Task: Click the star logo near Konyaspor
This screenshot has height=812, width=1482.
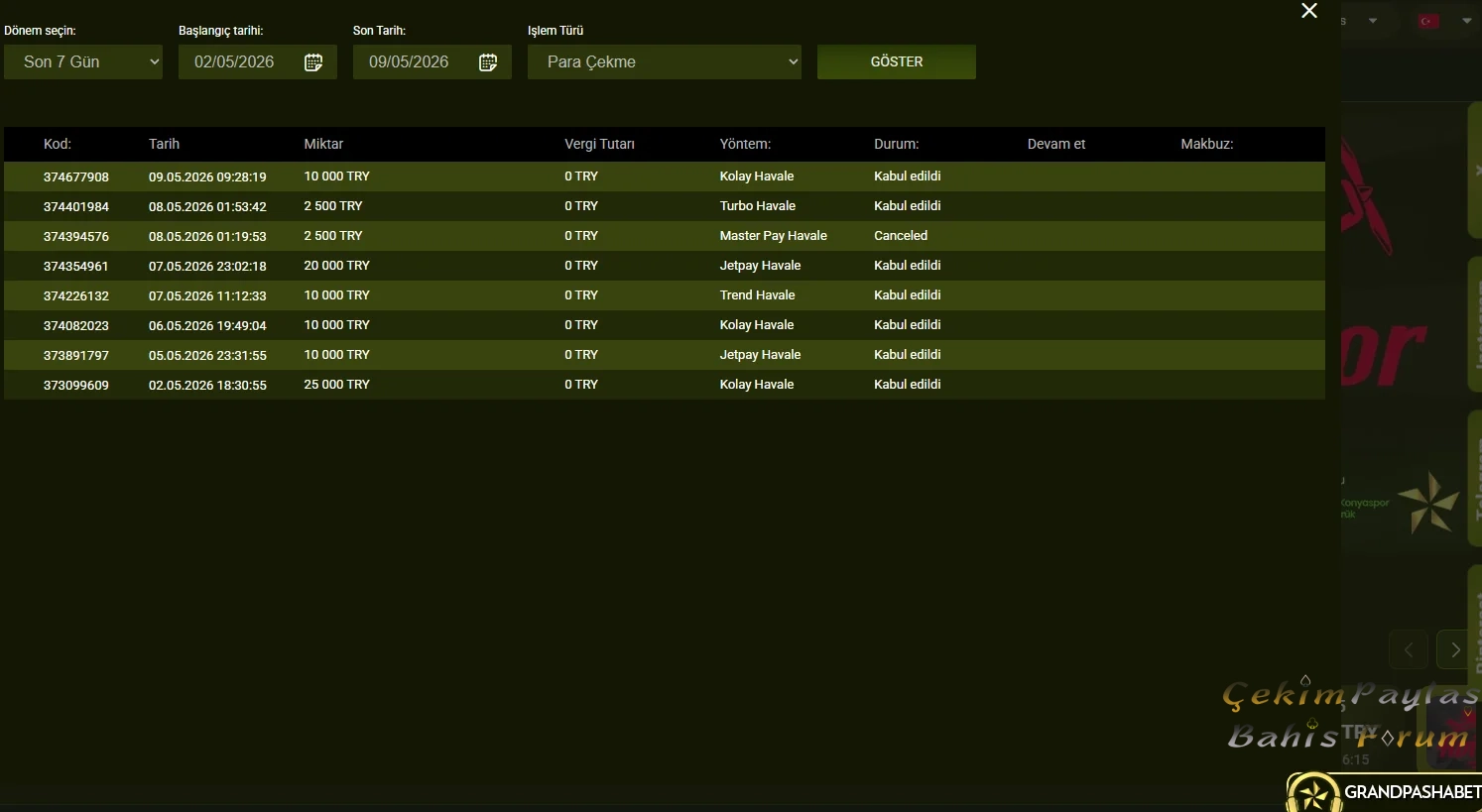Action: click(1428, 503)
